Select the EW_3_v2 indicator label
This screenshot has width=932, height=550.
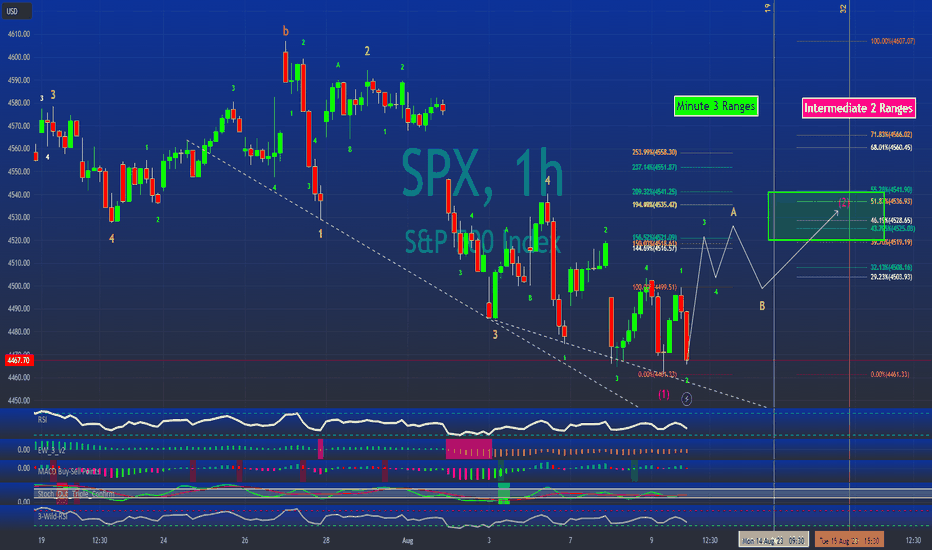51,451
